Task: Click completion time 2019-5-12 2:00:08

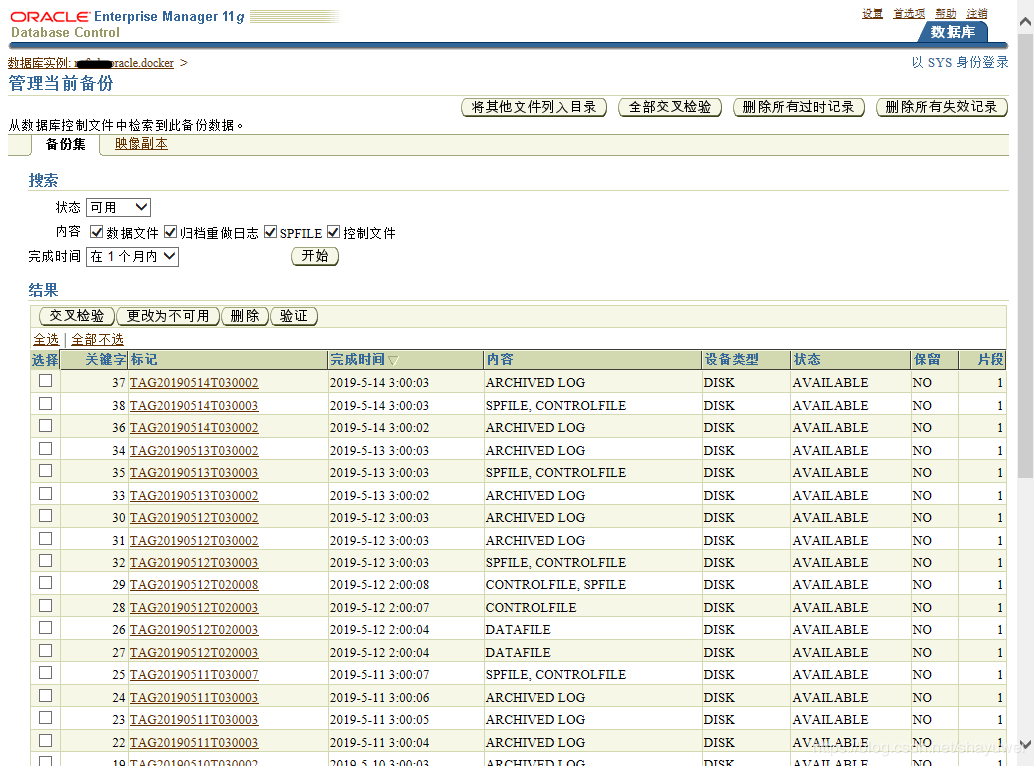Action: tap(379, 585)
